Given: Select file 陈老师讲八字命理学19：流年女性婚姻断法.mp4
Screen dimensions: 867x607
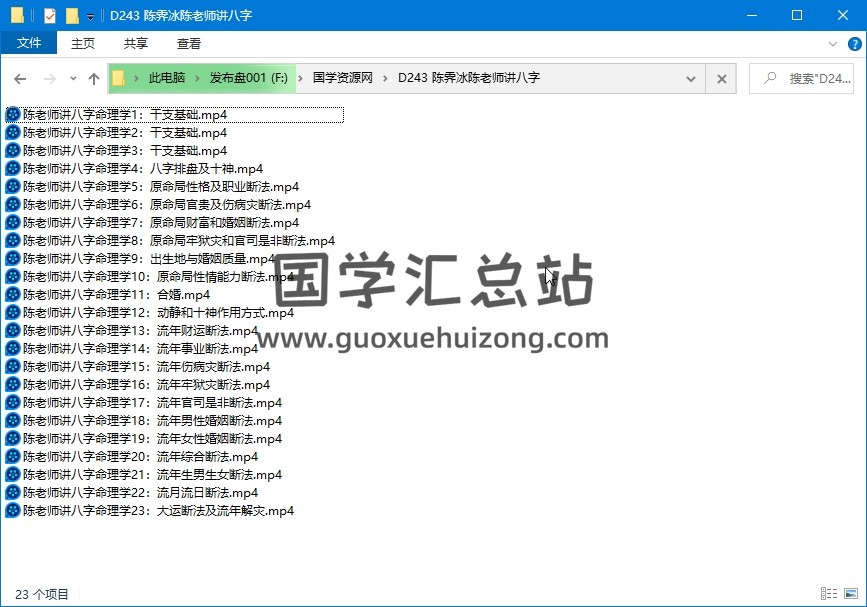Looking at the screenshot, I should click(144, 438).
